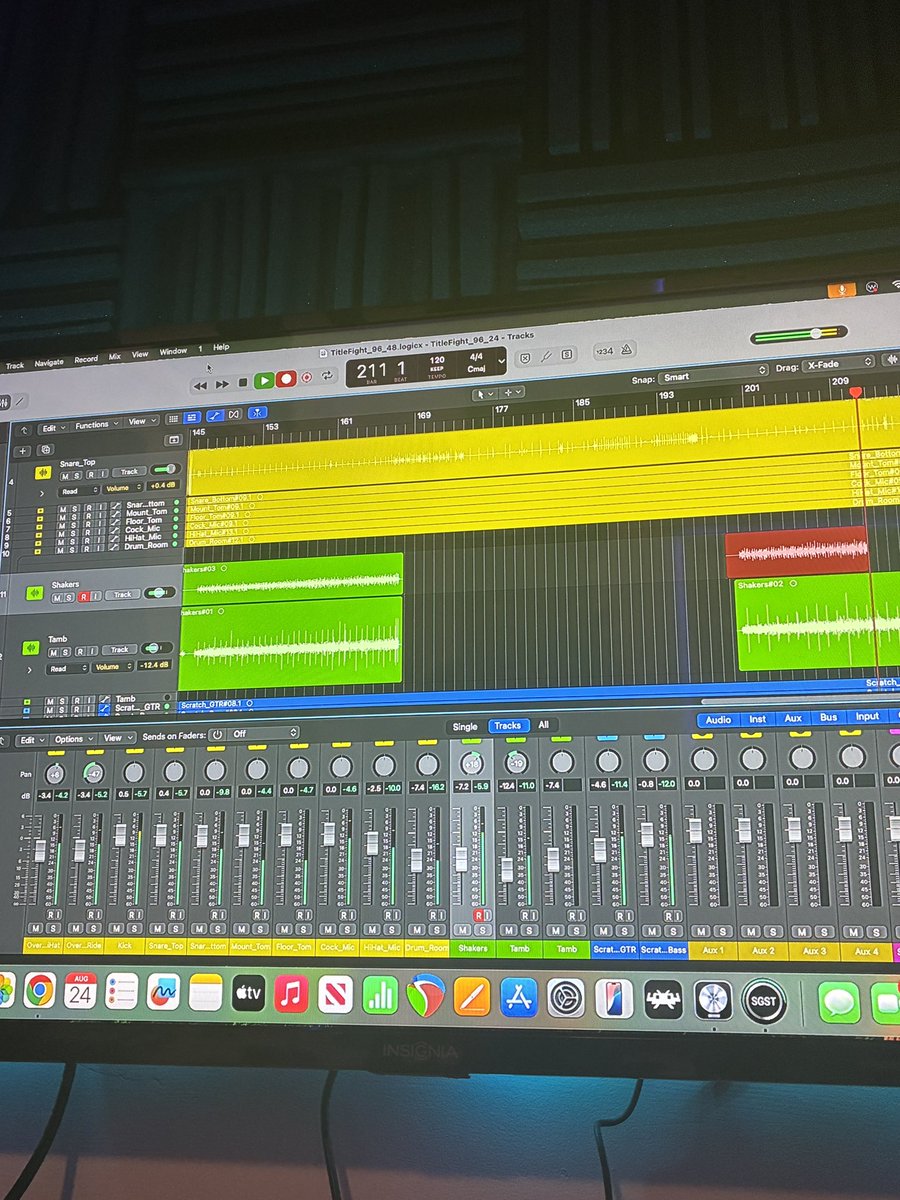900x1200 pixels.
Task: Open the Numbers app from the Dock
Action: click(x=380, y=996)
